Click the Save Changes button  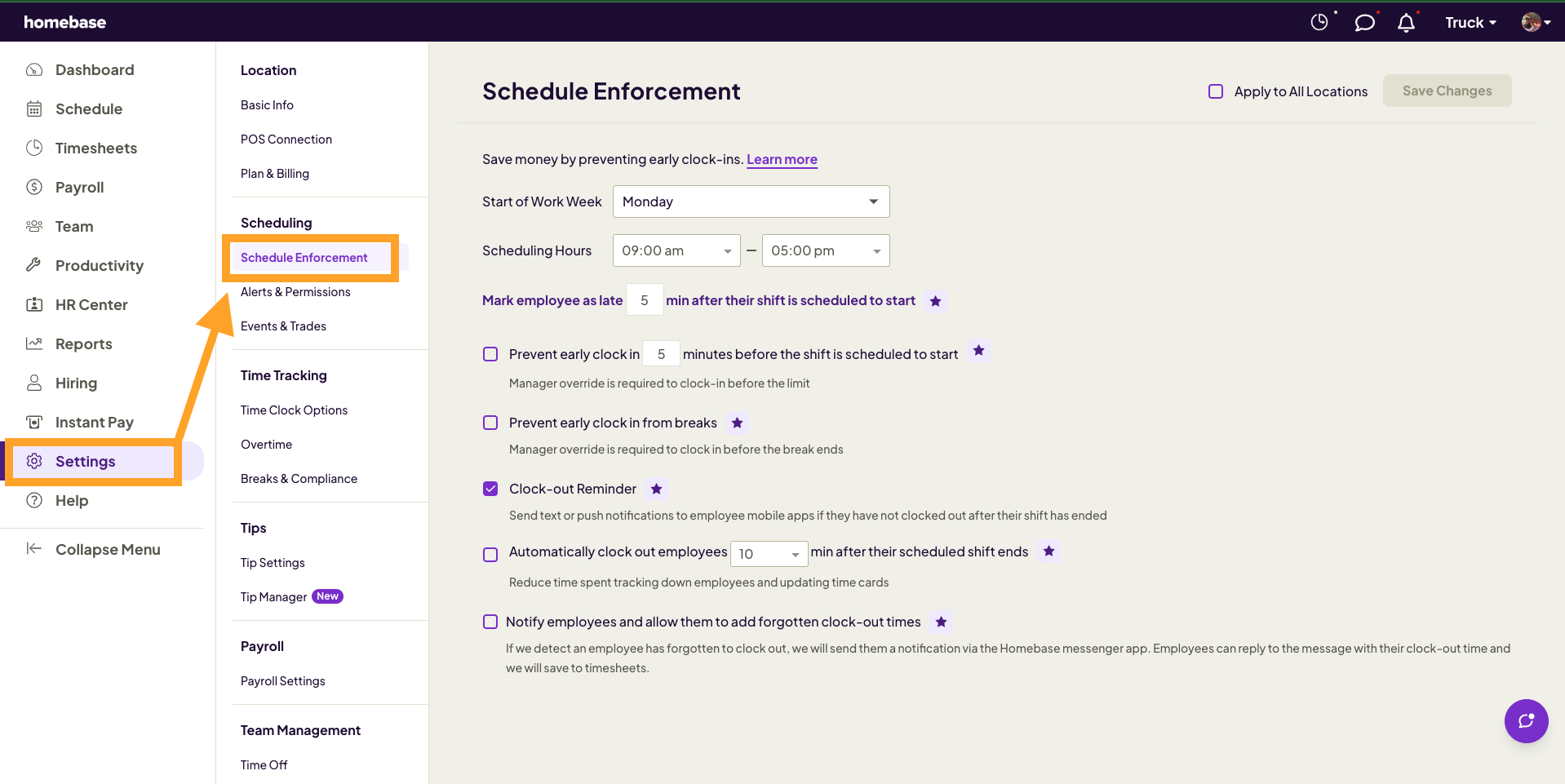1447,91
